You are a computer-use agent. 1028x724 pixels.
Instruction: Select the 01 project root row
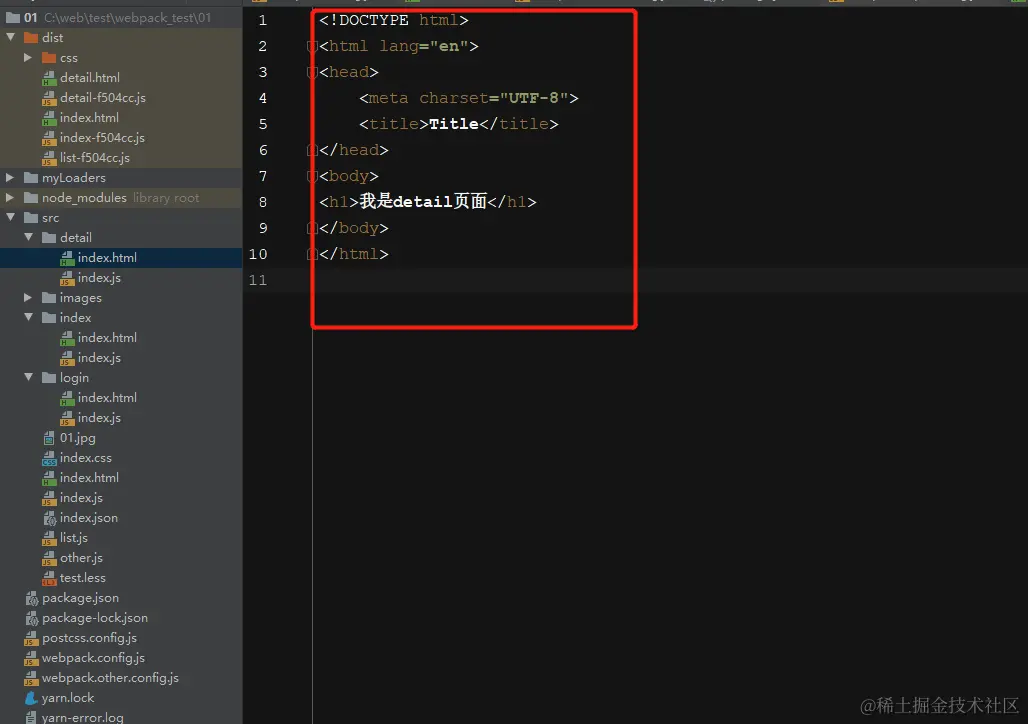121,18
